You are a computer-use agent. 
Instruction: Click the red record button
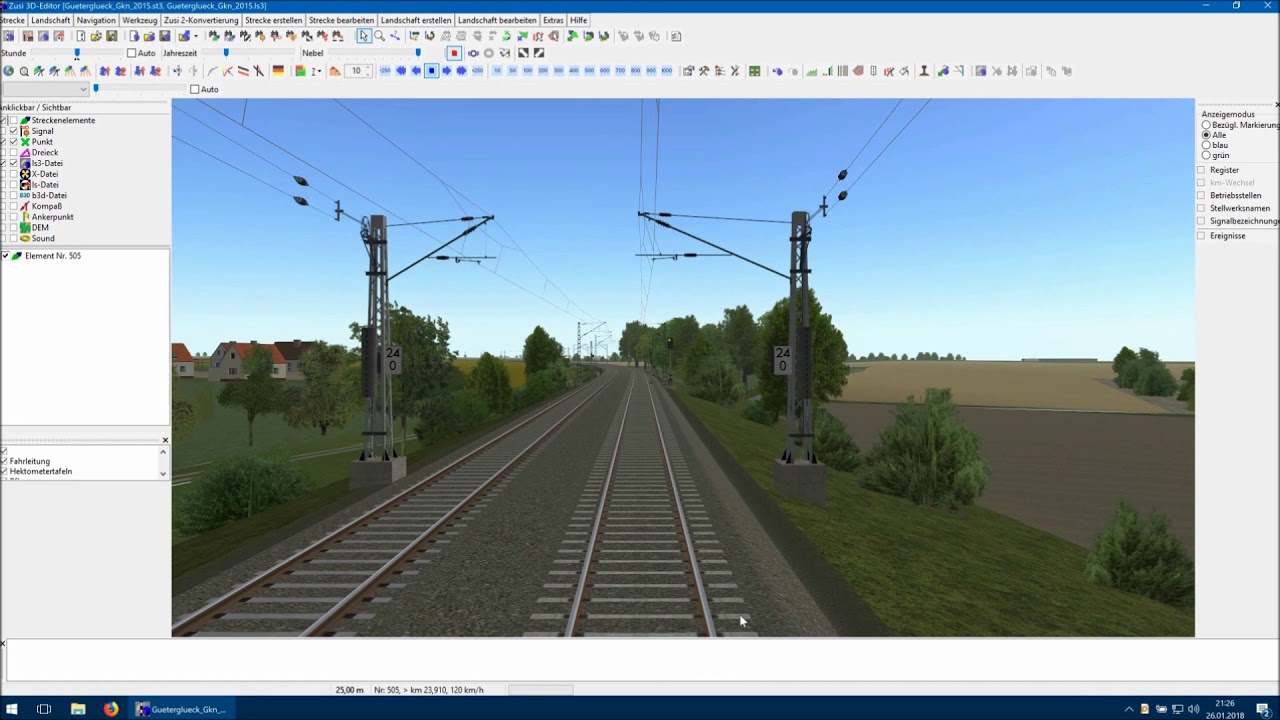(x=454, y=53)
